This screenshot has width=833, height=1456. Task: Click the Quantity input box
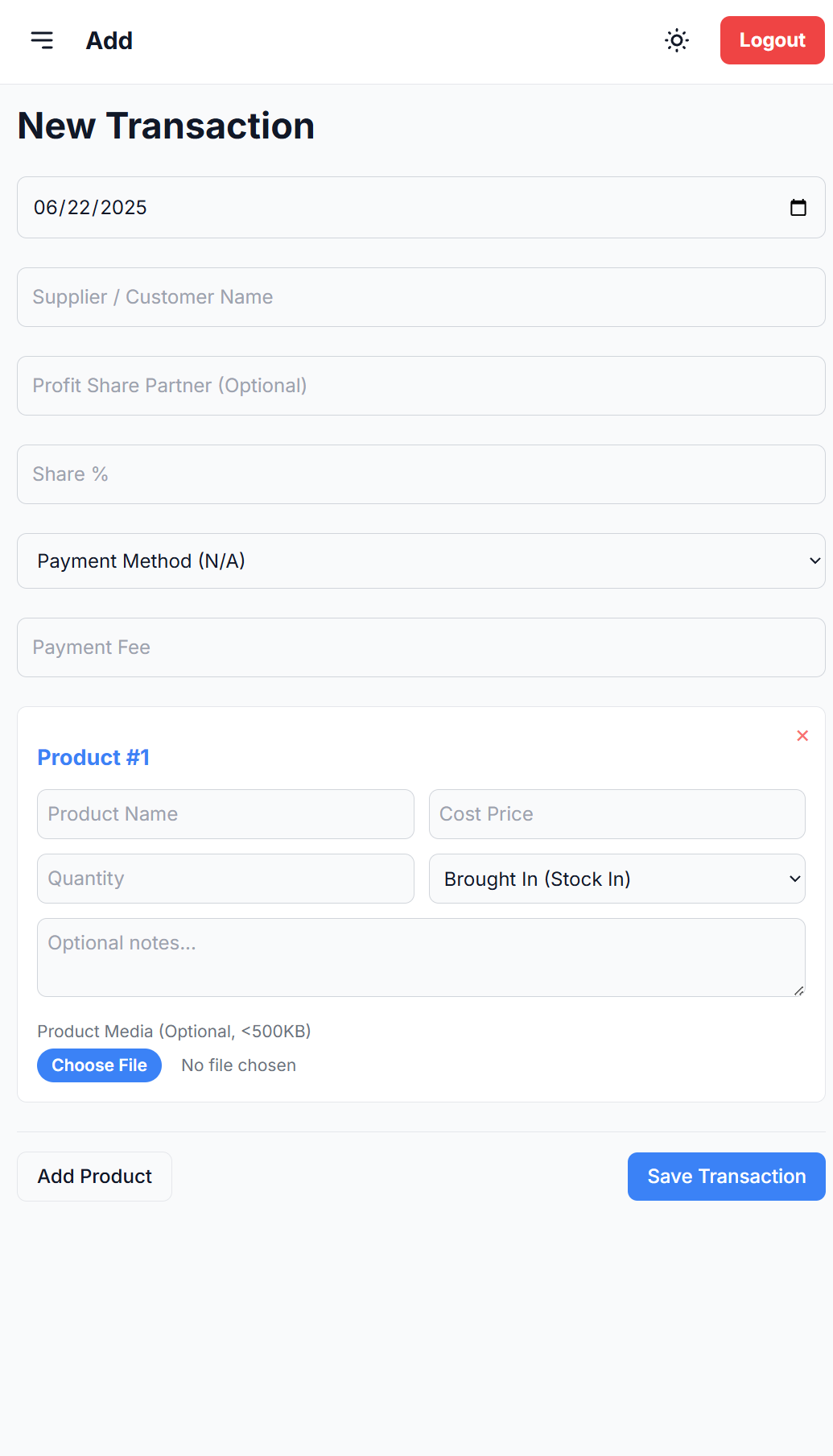tap(225, 879)
